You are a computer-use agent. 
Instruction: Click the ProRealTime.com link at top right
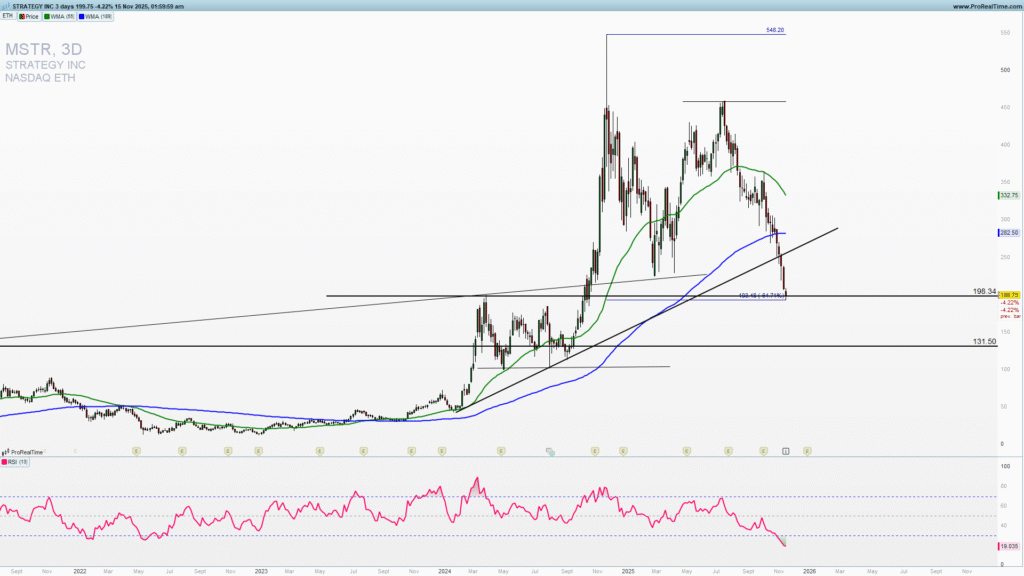(x=984, y=6)
